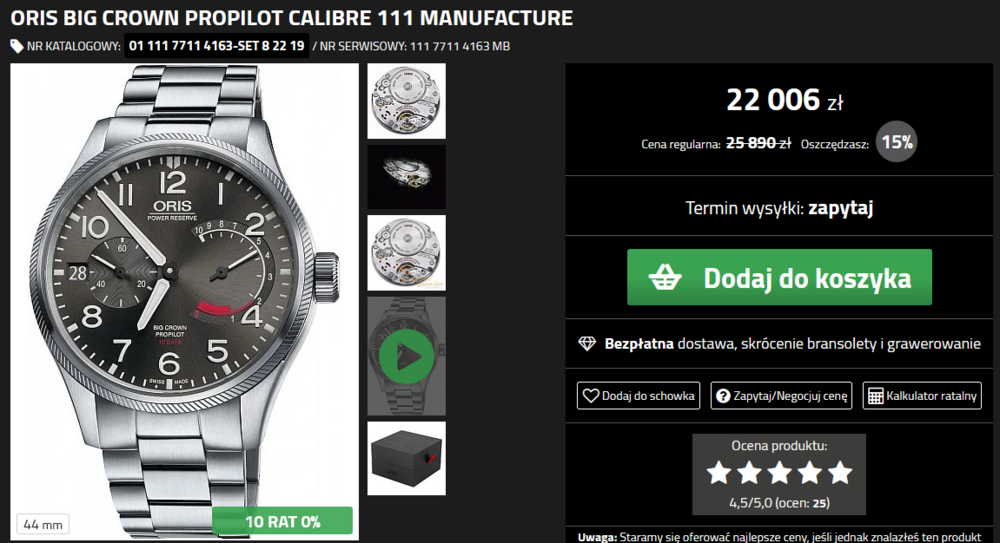Click the tag icon next to NR KATALOGOWY

tap(17, 46)
